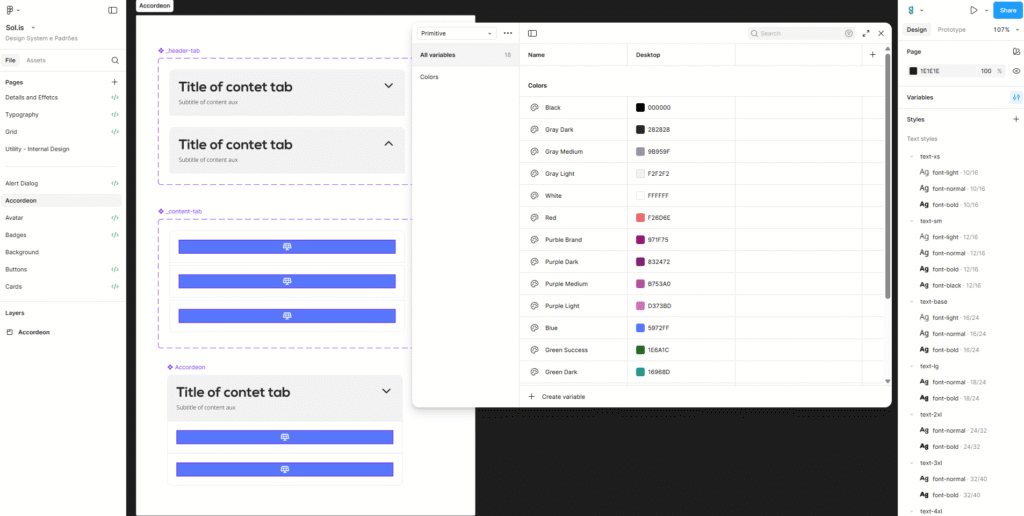Screen dimensions: 1024x516
Task: Click the Purple Brand color swatch
Action: point(640,240)
